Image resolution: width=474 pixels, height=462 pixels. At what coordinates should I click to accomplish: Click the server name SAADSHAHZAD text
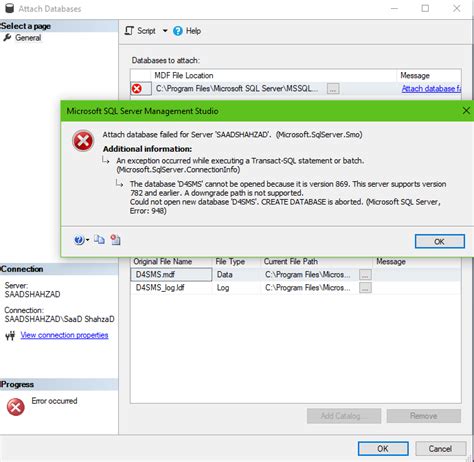click(32, 294)
